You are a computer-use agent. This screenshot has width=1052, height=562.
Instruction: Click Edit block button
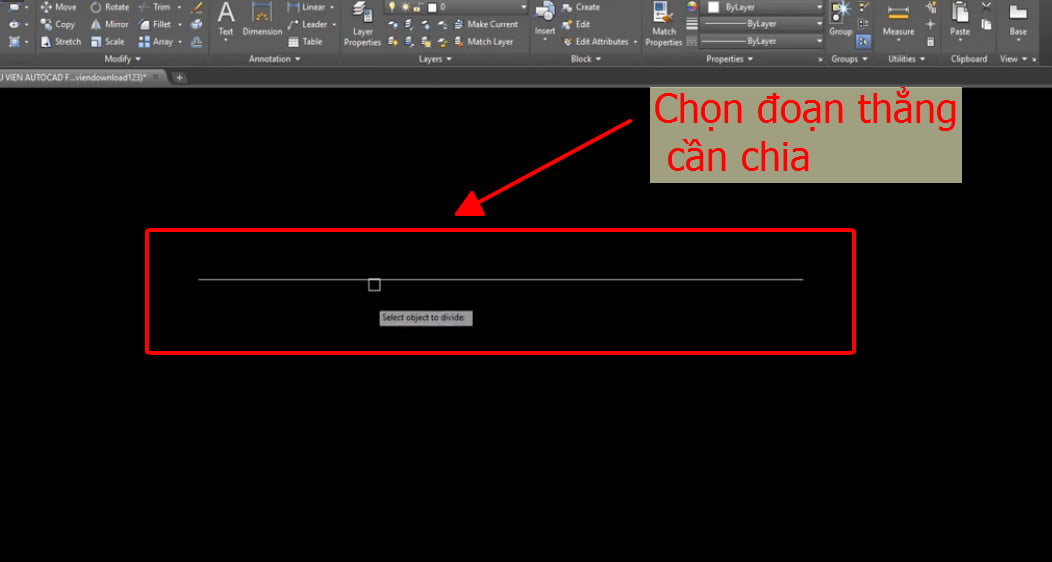click(576, 24)
